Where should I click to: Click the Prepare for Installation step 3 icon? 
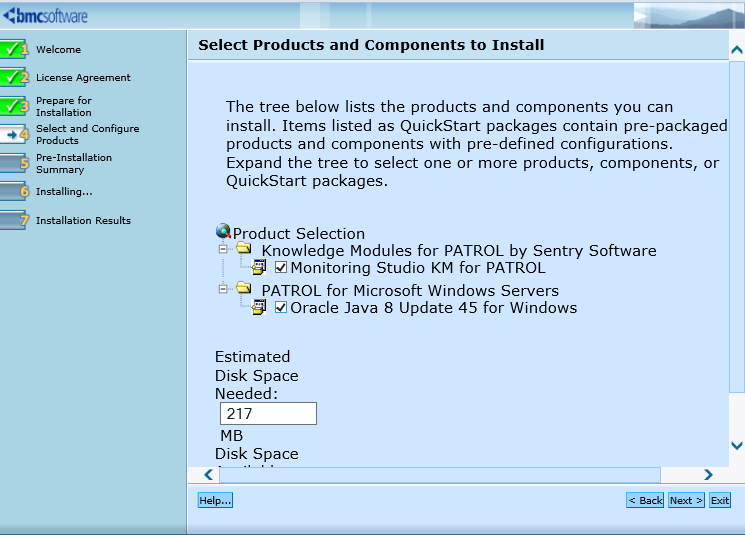[x=14, y=106]
